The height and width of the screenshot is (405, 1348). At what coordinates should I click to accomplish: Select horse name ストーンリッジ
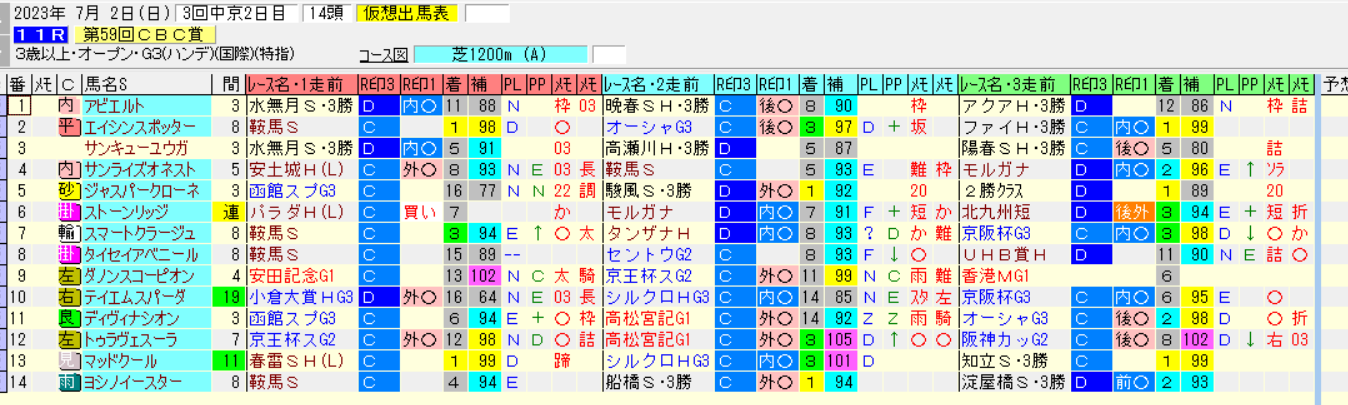point(146,212)
